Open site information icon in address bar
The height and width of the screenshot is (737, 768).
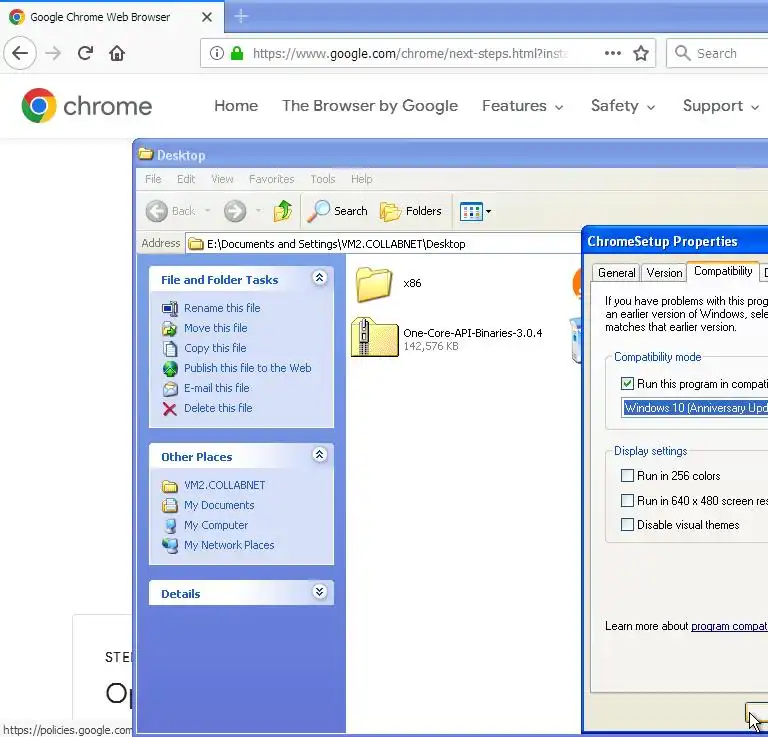click(x=216, y=53)
